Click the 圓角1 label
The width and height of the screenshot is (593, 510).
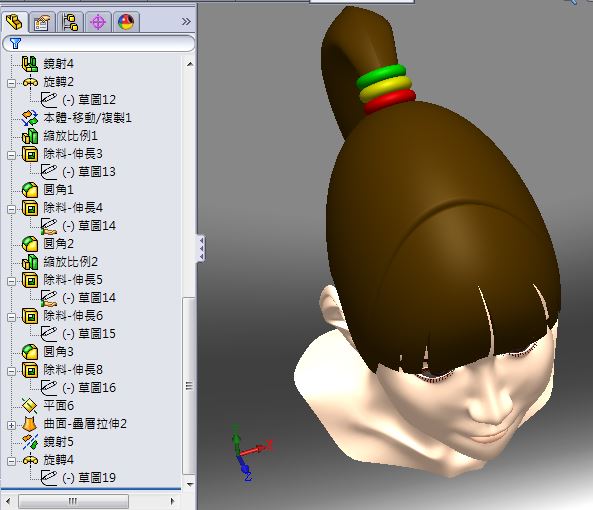pyautogui.click(x=58, y=190)
